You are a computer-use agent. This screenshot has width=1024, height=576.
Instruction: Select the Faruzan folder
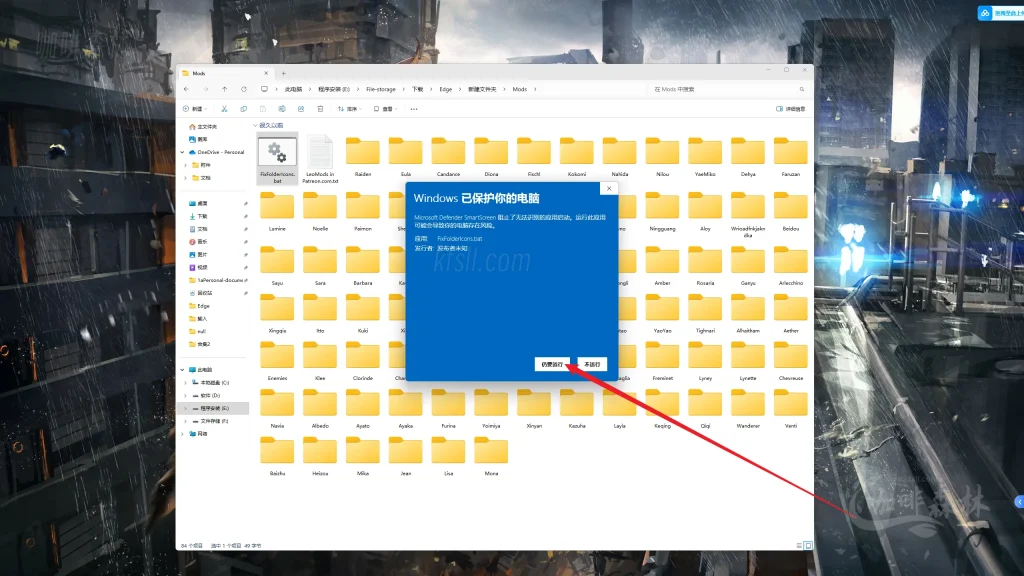click(790, 156)
